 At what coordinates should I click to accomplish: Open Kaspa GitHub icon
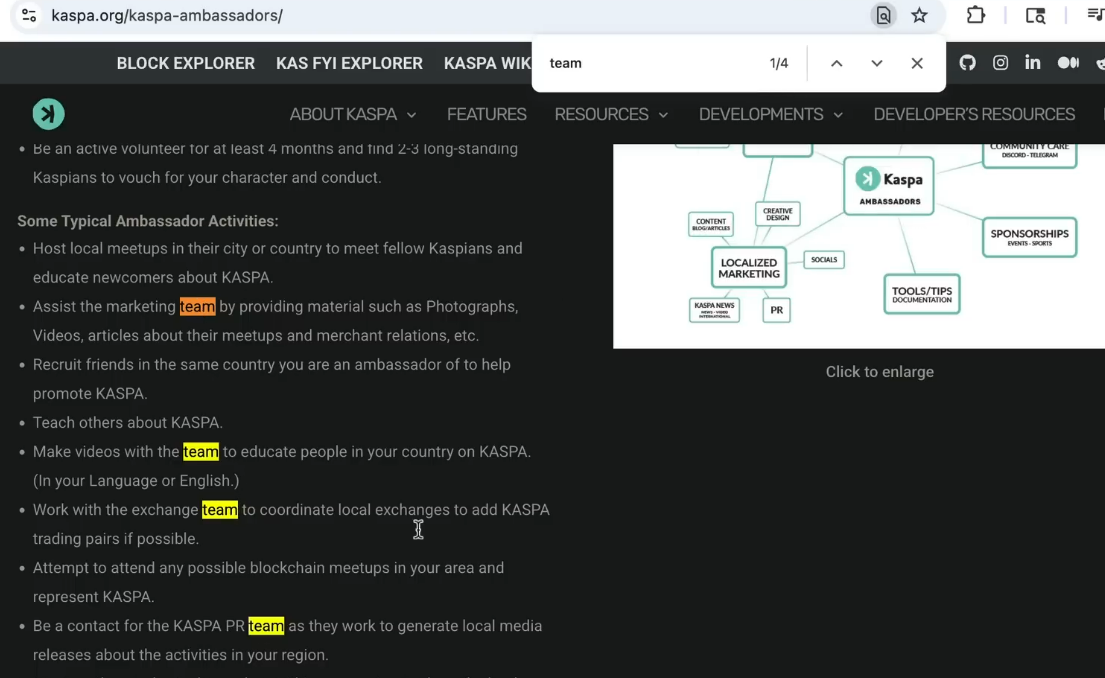point(968,63)
